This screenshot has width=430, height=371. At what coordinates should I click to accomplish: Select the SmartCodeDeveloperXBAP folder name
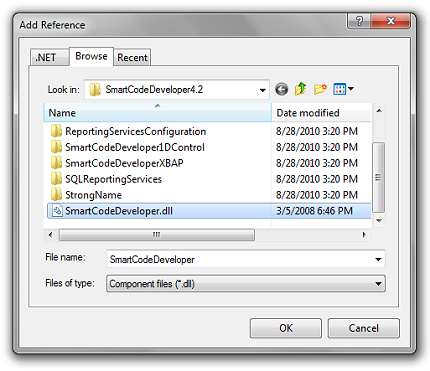point(124,163)
